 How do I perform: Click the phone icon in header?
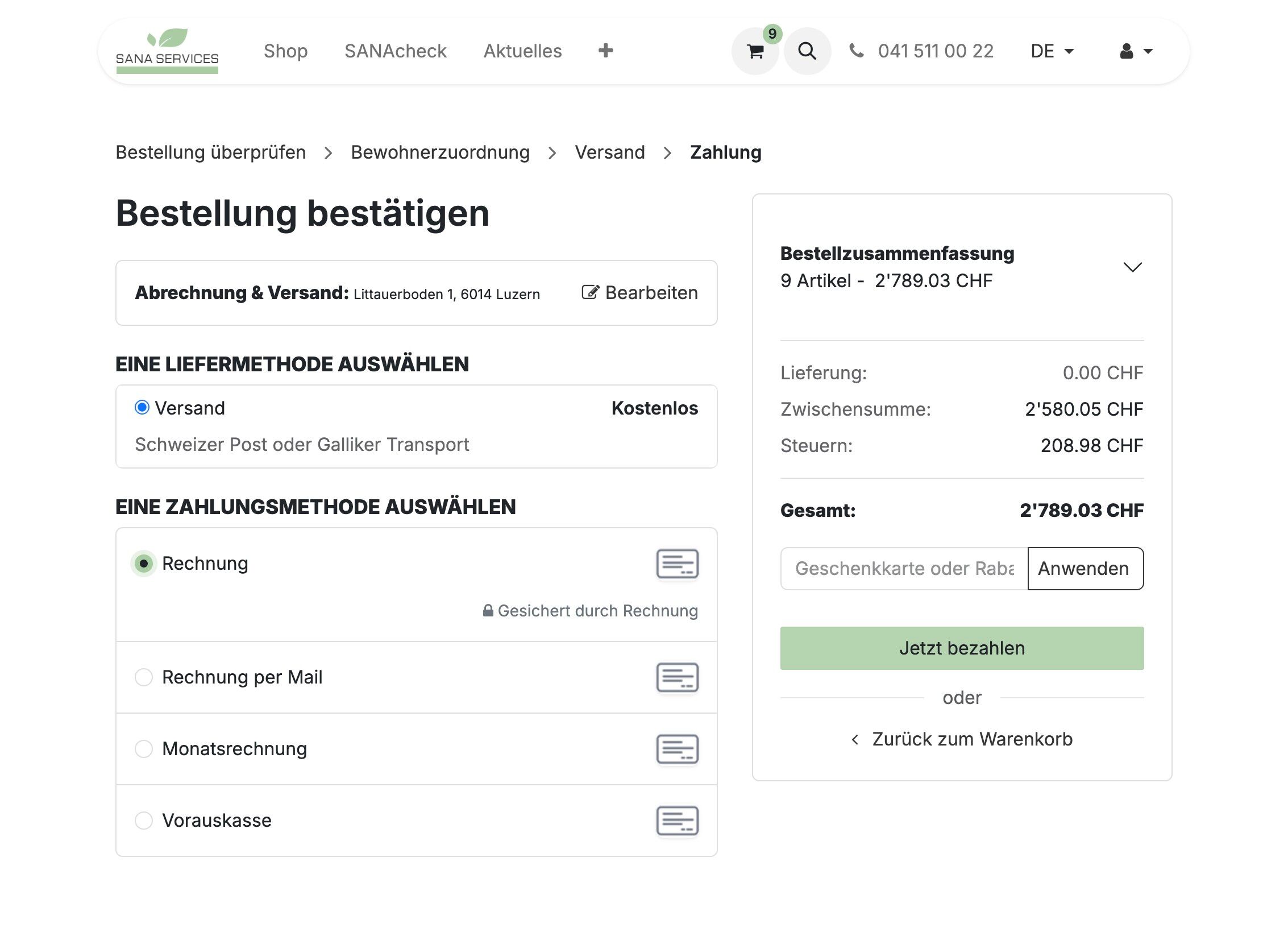[857, 51]
